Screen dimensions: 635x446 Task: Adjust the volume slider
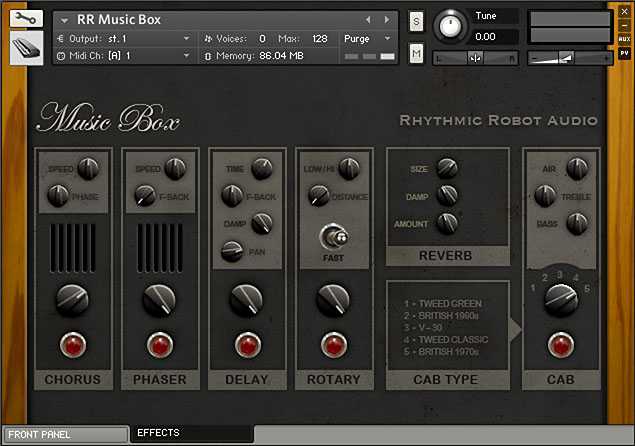point(569,58)
